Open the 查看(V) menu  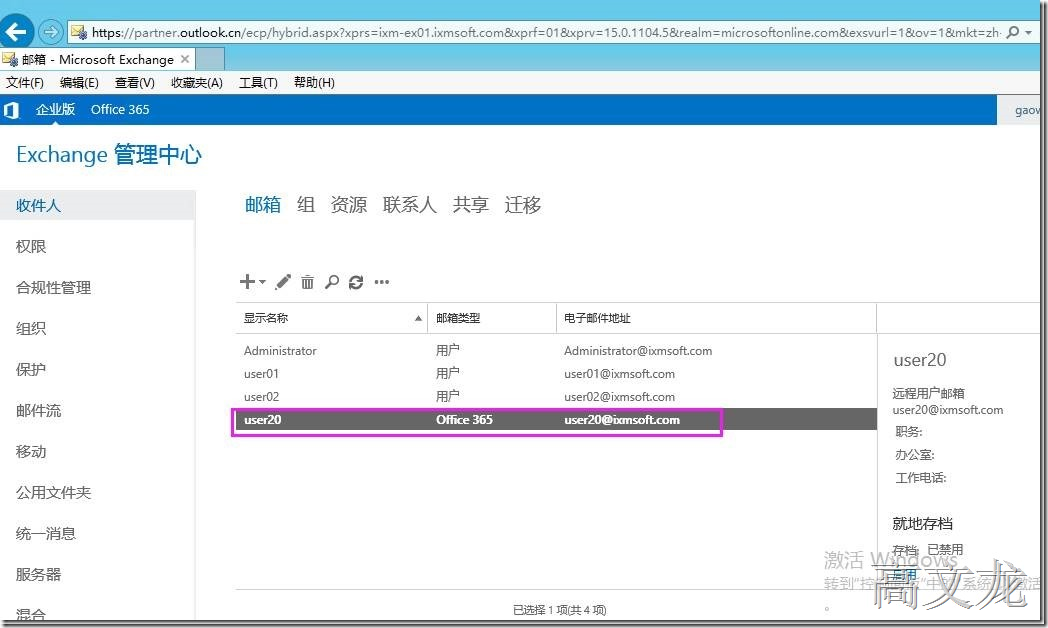134,82
